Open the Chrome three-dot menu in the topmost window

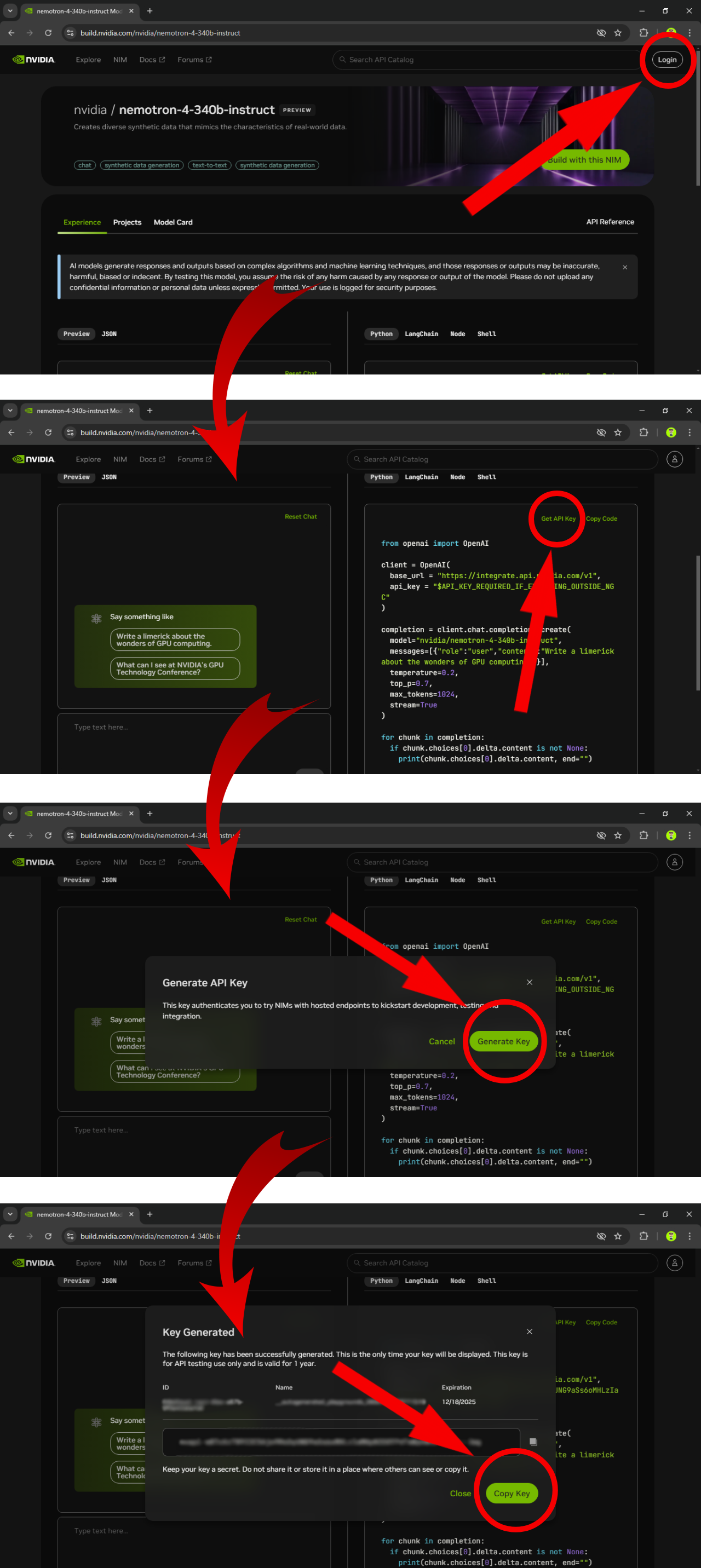point(689,33)
